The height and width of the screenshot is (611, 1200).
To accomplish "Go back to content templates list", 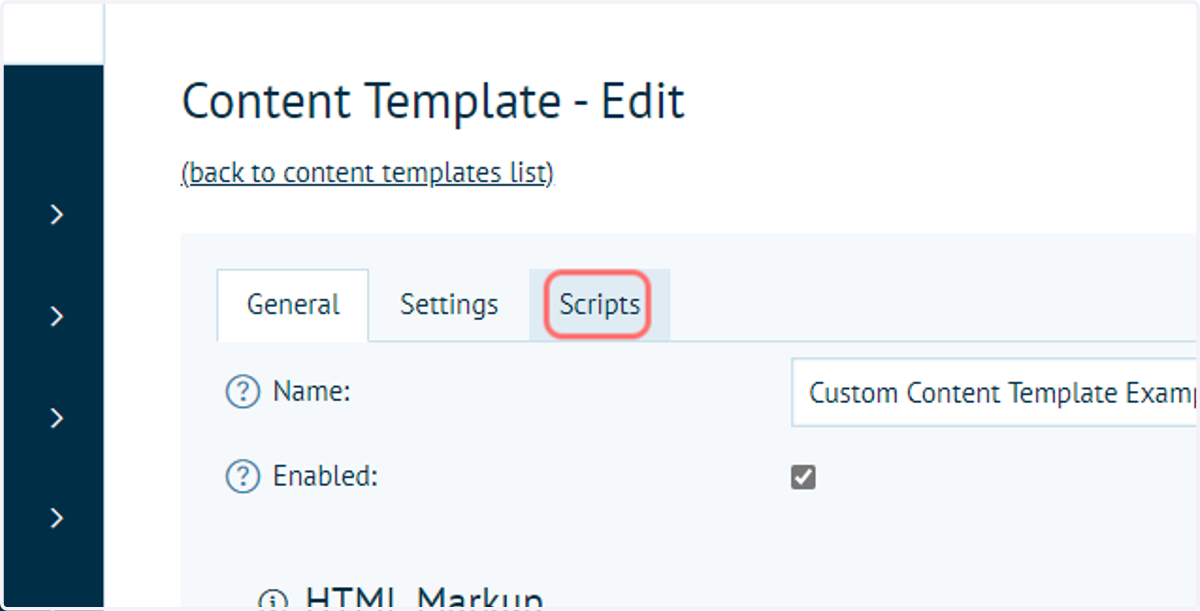I will [367, 173].
